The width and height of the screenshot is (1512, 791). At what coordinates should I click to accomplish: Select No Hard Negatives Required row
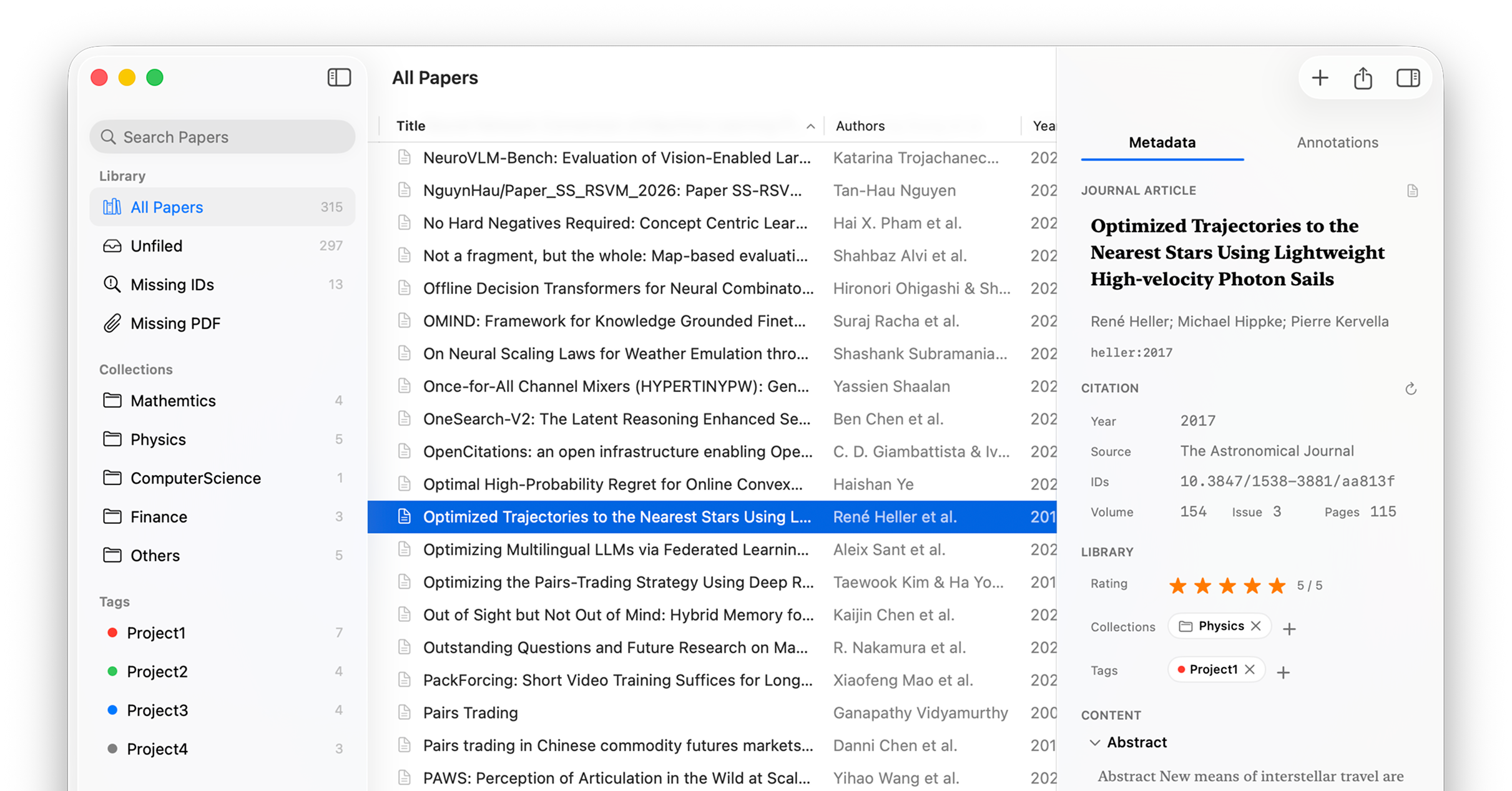point(712,223)
